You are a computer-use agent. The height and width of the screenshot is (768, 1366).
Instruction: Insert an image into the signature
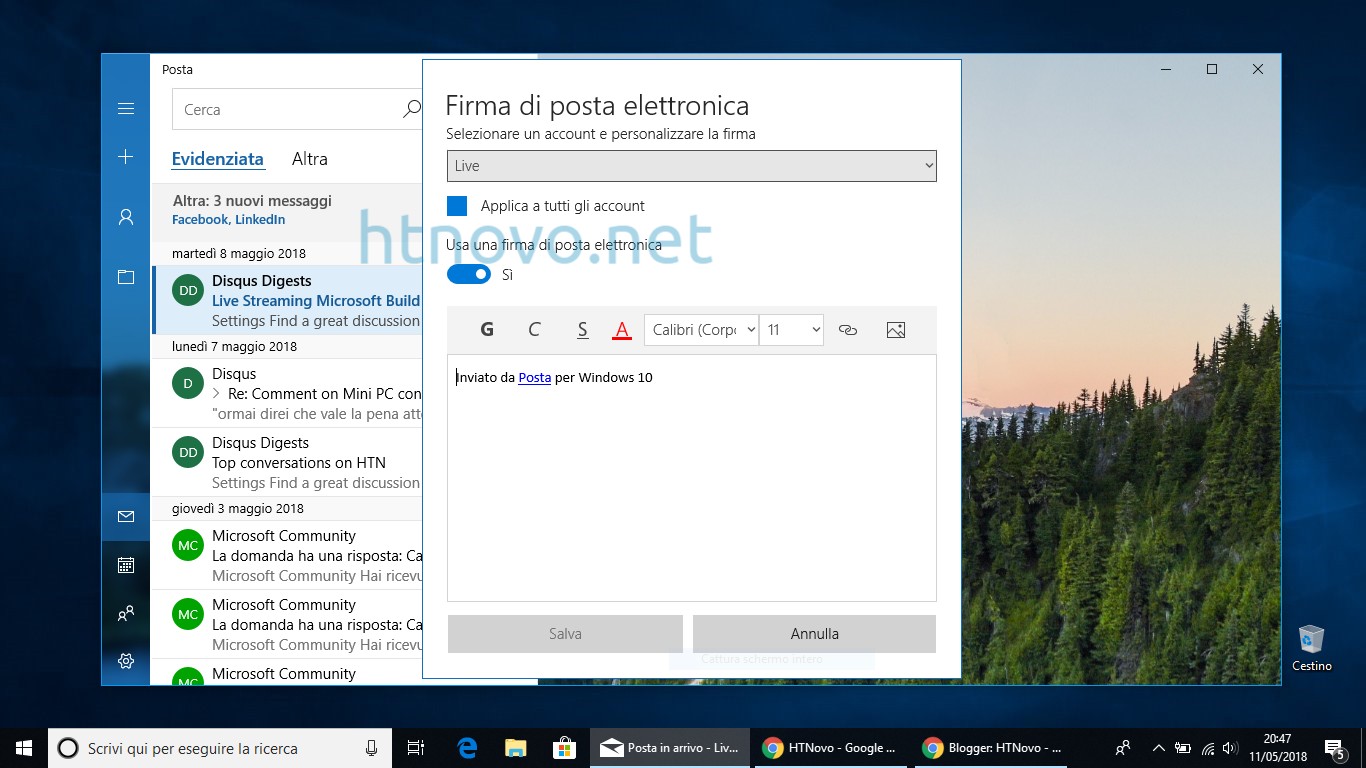[895, 329]
